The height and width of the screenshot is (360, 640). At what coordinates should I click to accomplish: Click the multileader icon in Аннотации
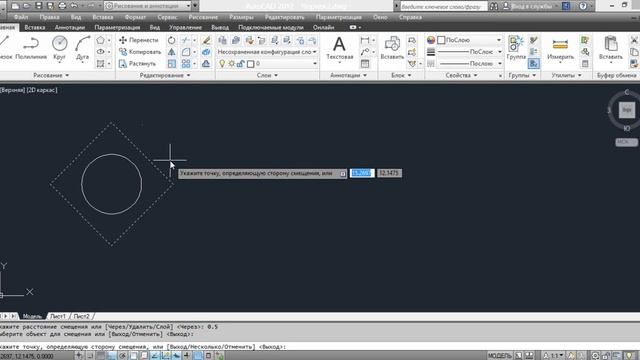pyautogui.click(x=365, y=52)
